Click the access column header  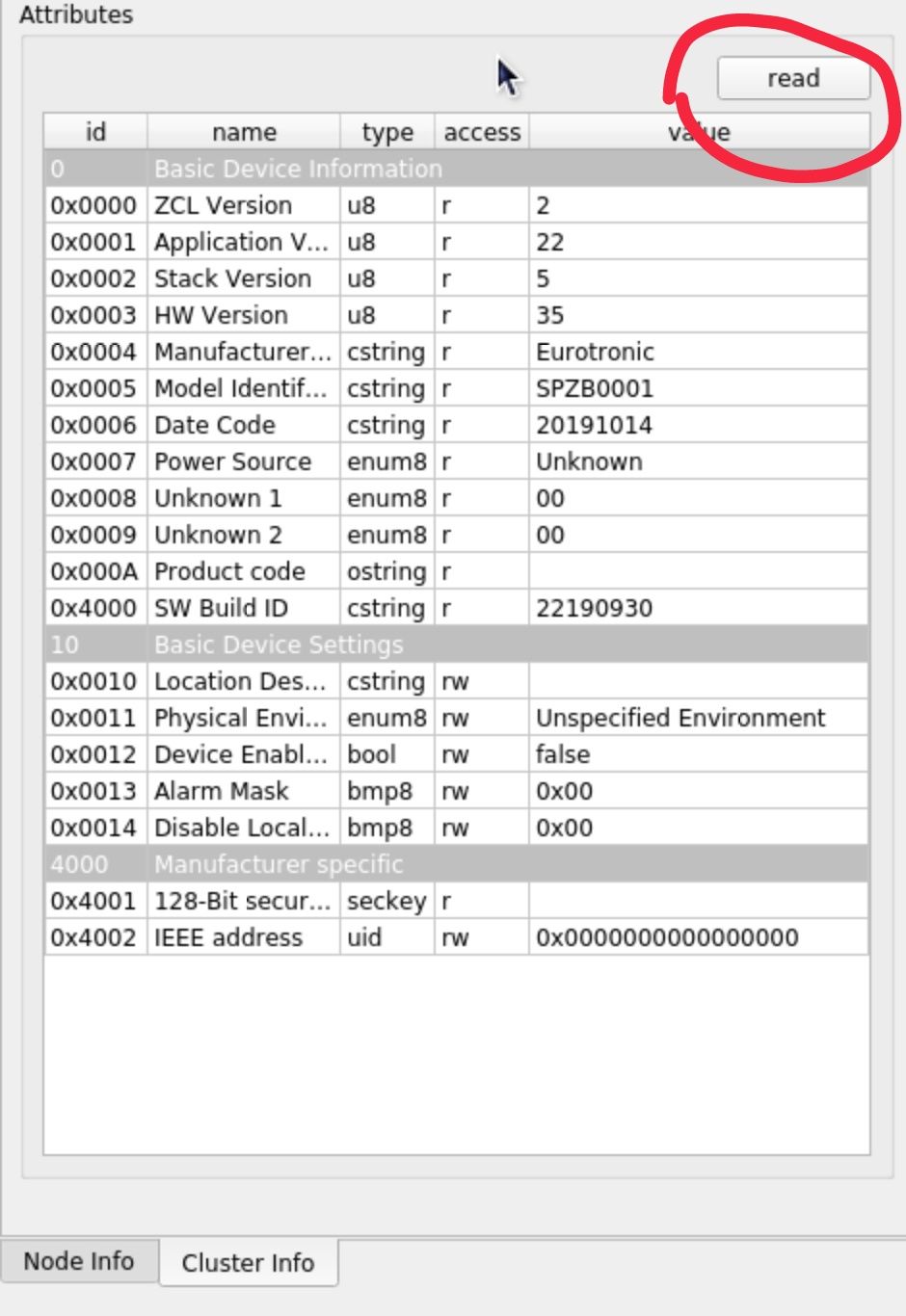482,132
